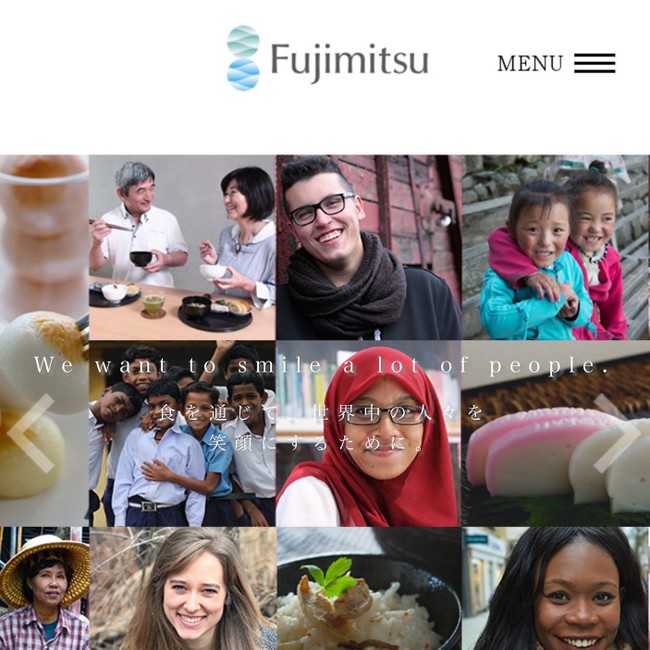The image size is (650, 650).
Task: Click the fishcake dessert photo top left
Action: click(x=44, y=341)
